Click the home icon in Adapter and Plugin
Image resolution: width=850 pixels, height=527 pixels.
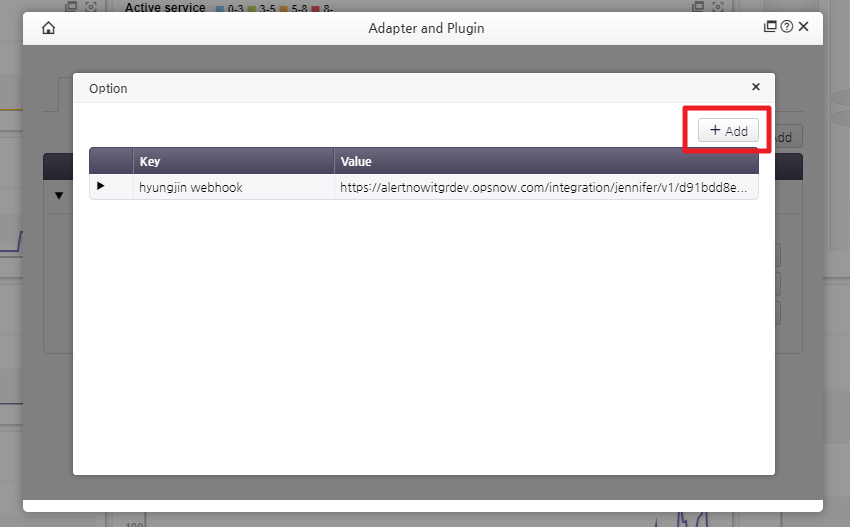click(x=48, y=28)
